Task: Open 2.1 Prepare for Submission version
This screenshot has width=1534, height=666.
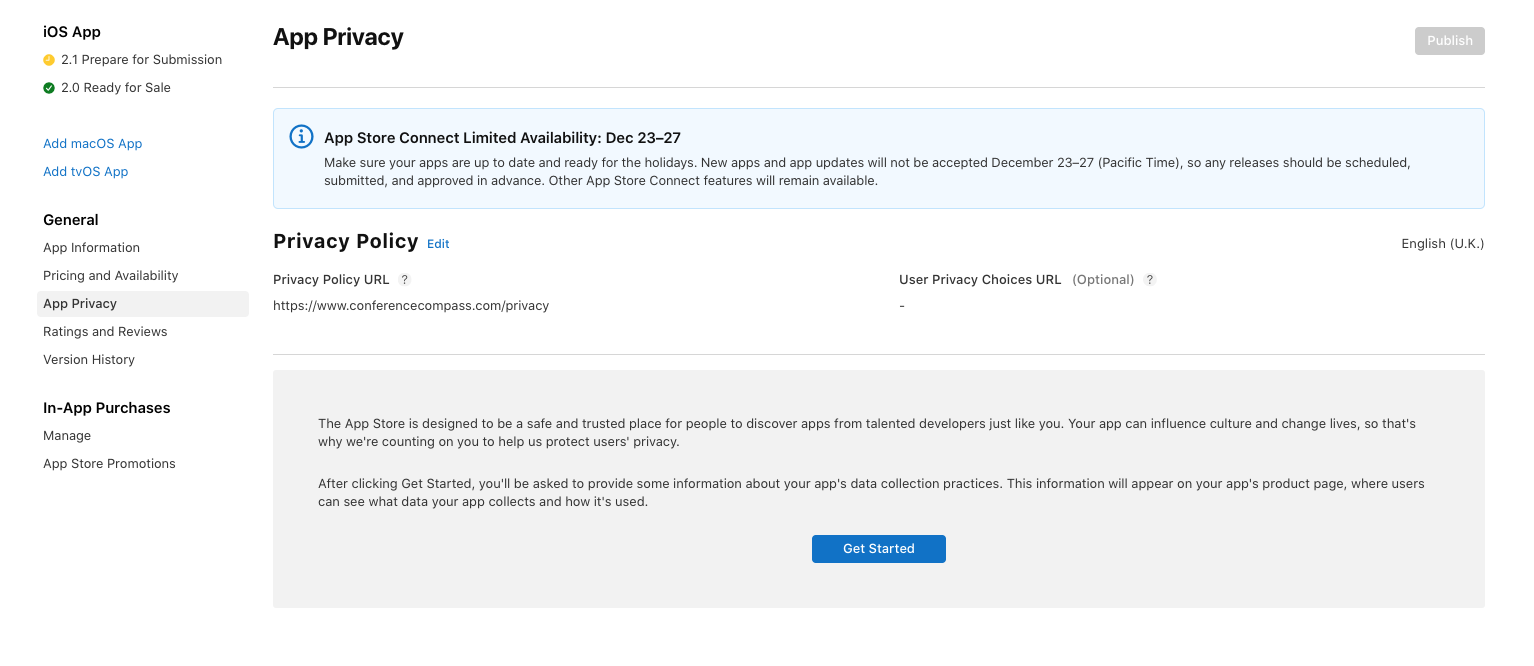Action: [142, 60]
